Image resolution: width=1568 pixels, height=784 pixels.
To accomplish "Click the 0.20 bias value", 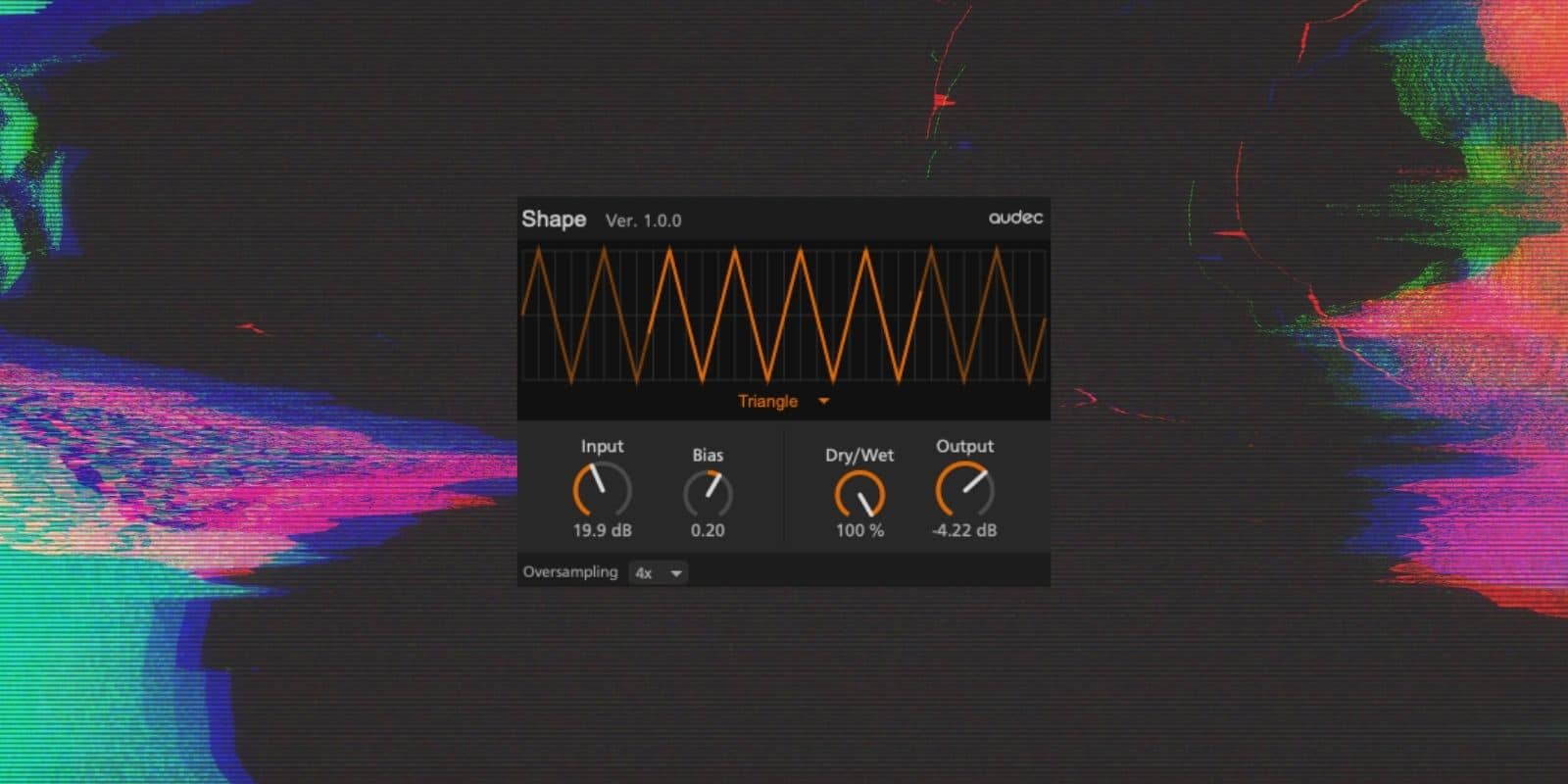I will (708, 530).
